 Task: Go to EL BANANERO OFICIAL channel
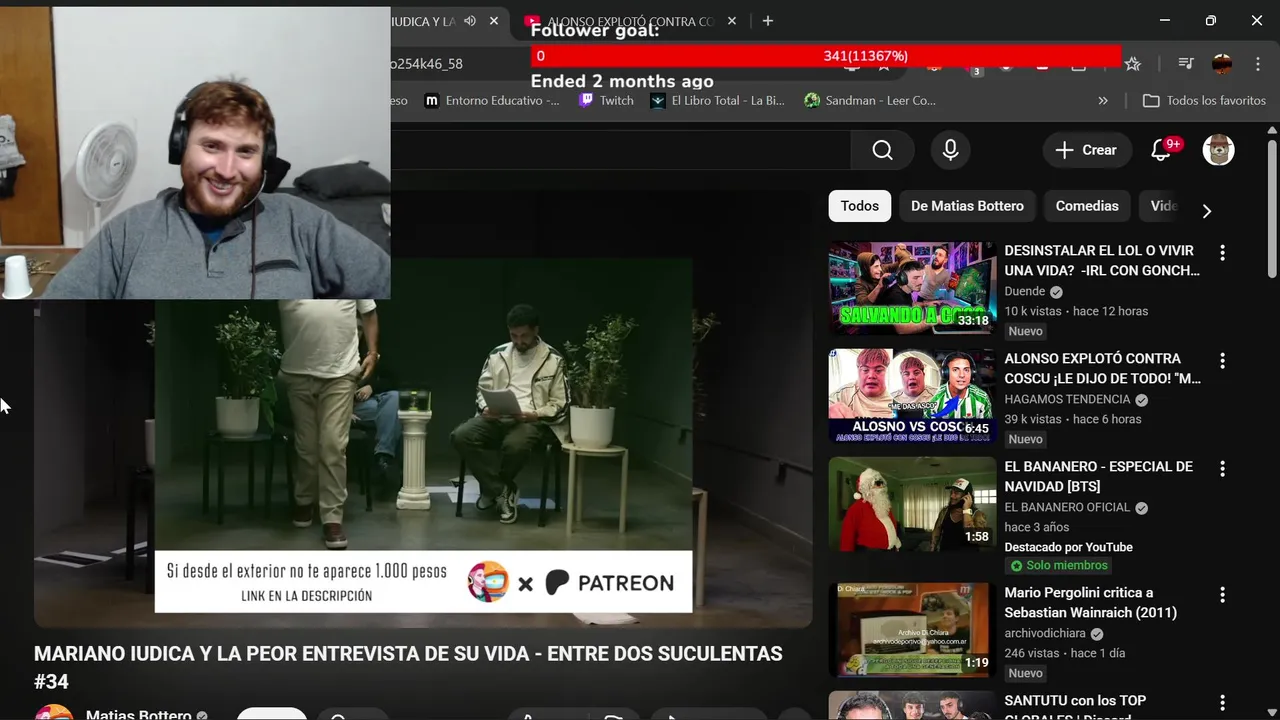pyautogui.click(x=1067, y=507)
